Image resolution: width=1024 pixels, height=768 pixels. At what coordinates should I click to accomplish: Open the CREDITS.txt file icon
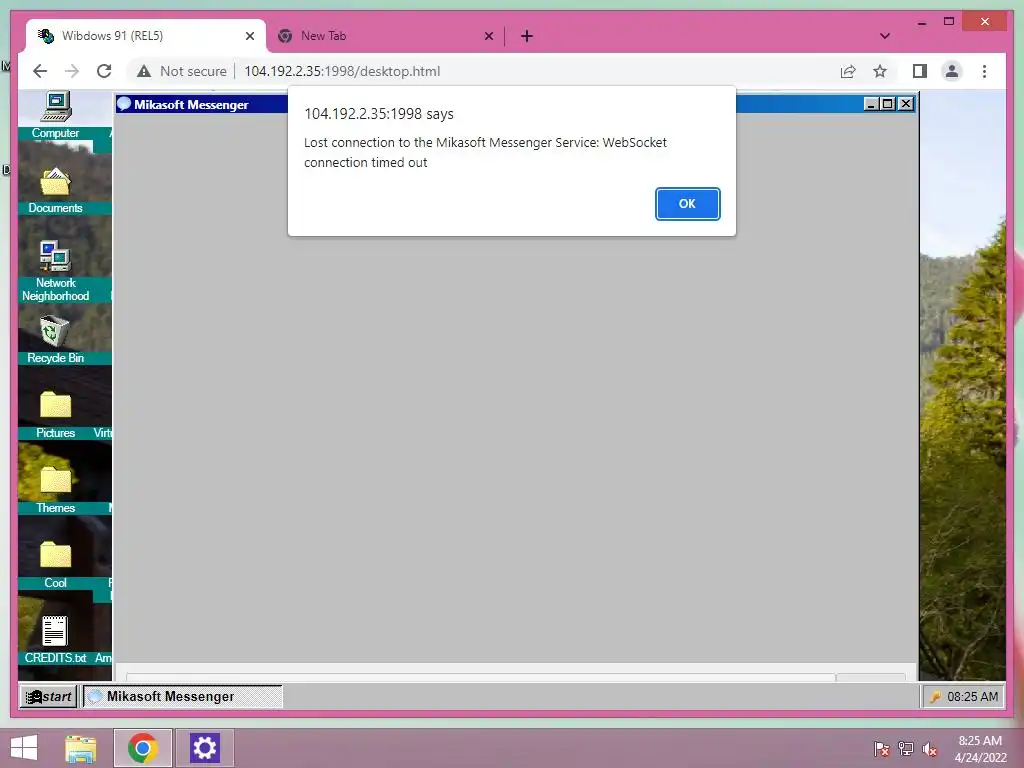tap(56, 640)
